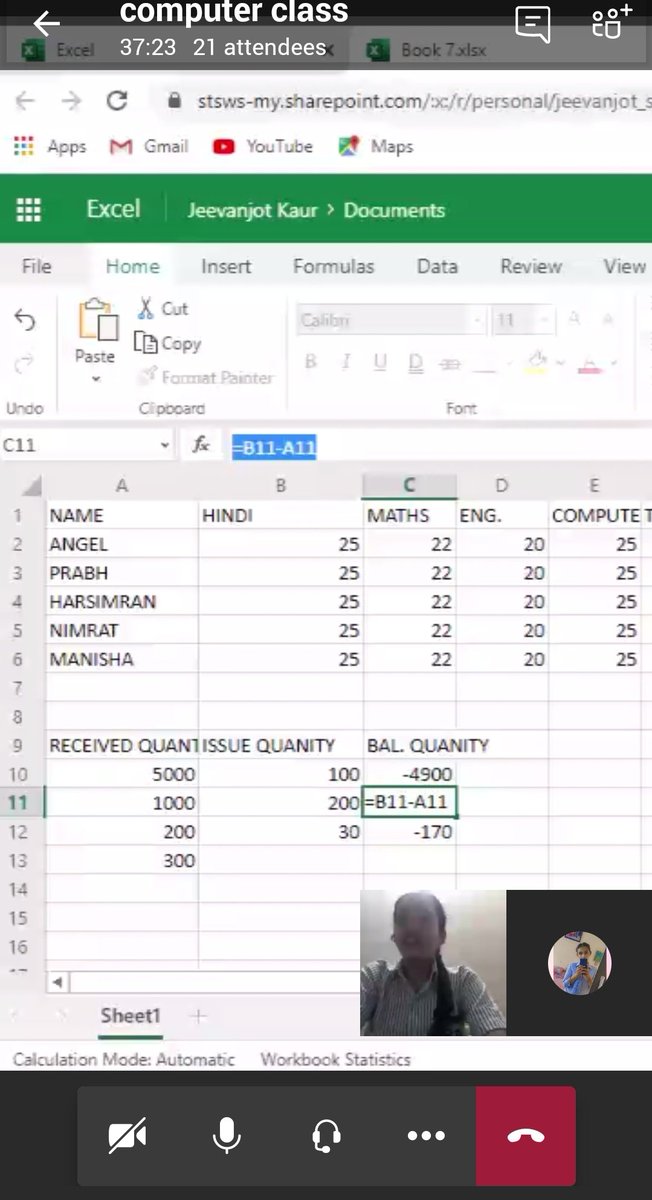
Task: Open the File menu
Action: pos(37,266)
